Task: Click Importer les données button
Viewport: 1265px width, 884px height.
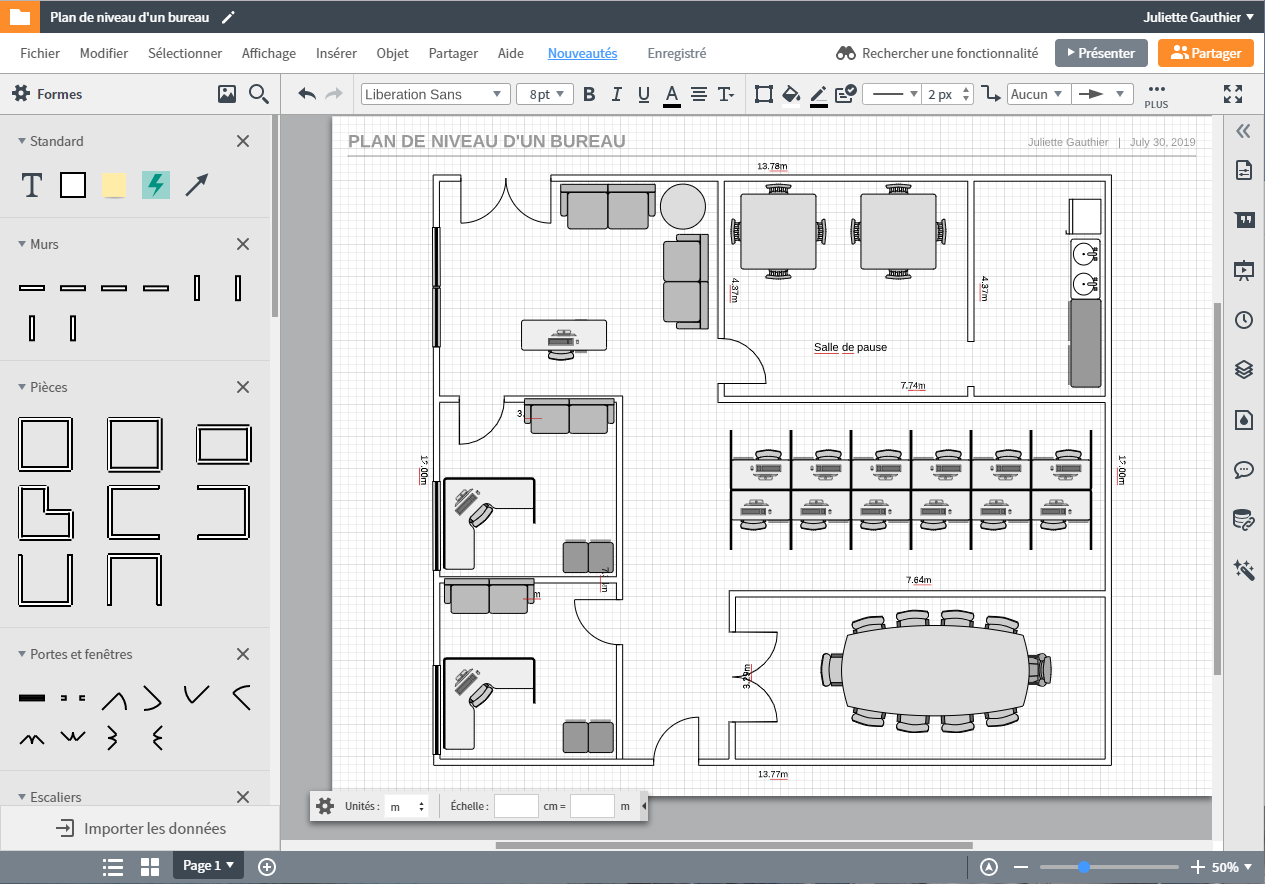Action: (x=140, y=828)
